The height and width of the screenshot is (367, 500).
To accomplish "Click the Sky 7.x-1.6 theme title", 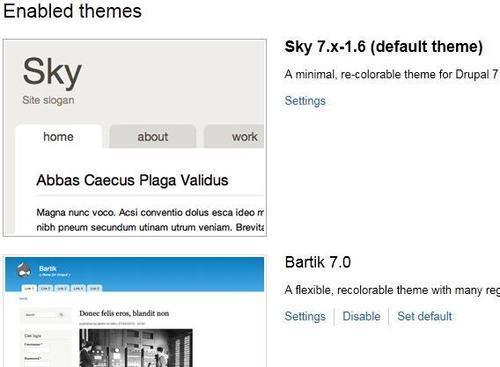I will pyautogui.click(x=384, y=47).
